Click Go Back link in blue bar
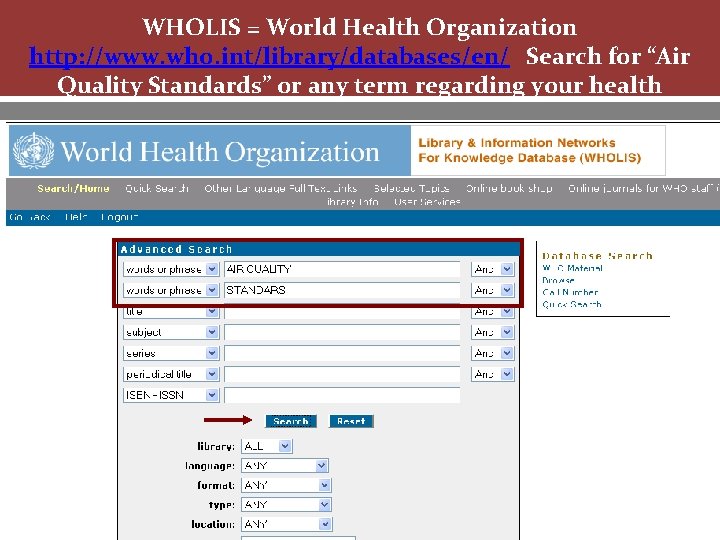The width and height of the screenshot is (720, 540). coord(29,217)
